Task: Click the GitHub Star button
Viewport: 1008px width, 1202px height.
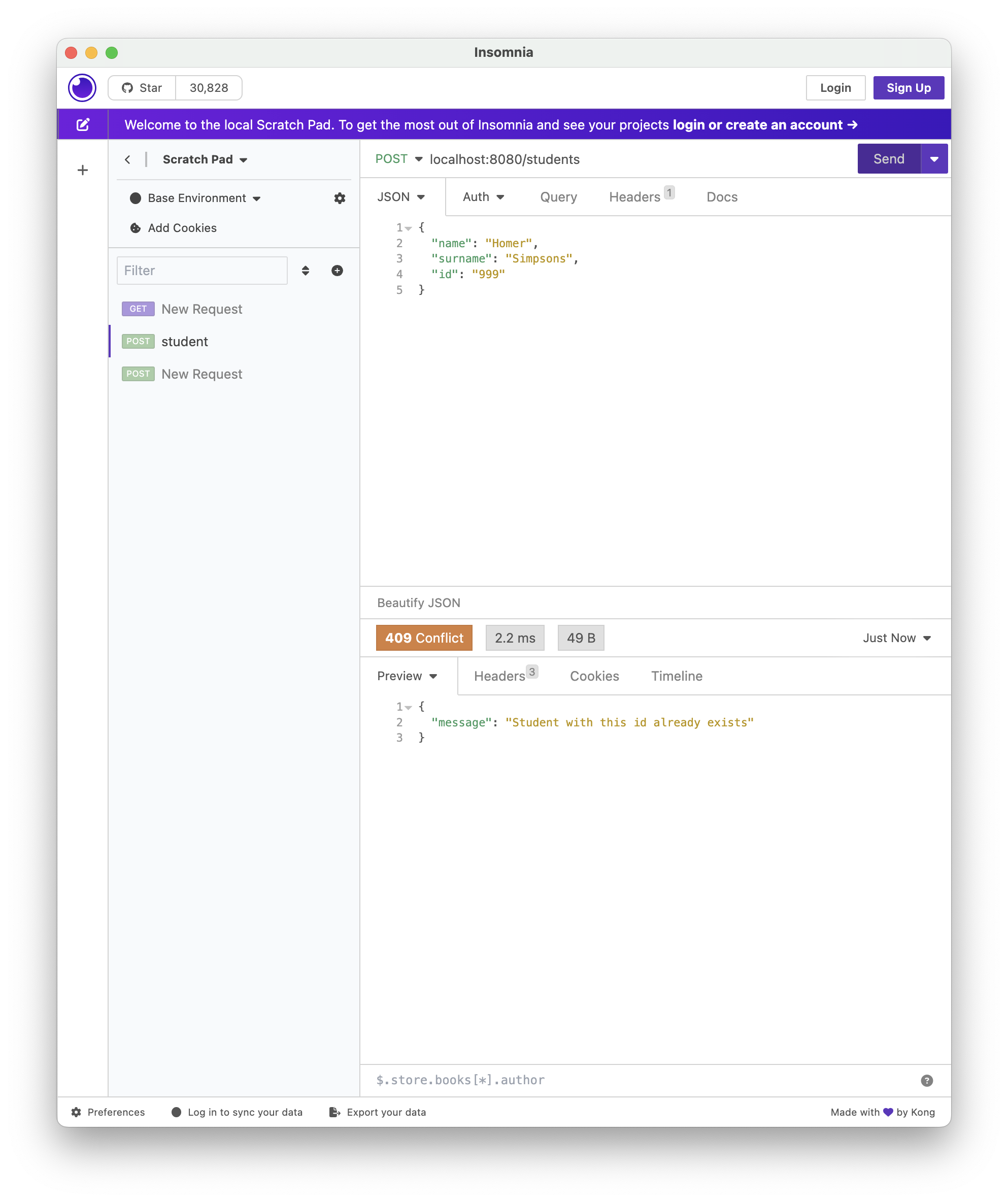Action: click(142, 88)
